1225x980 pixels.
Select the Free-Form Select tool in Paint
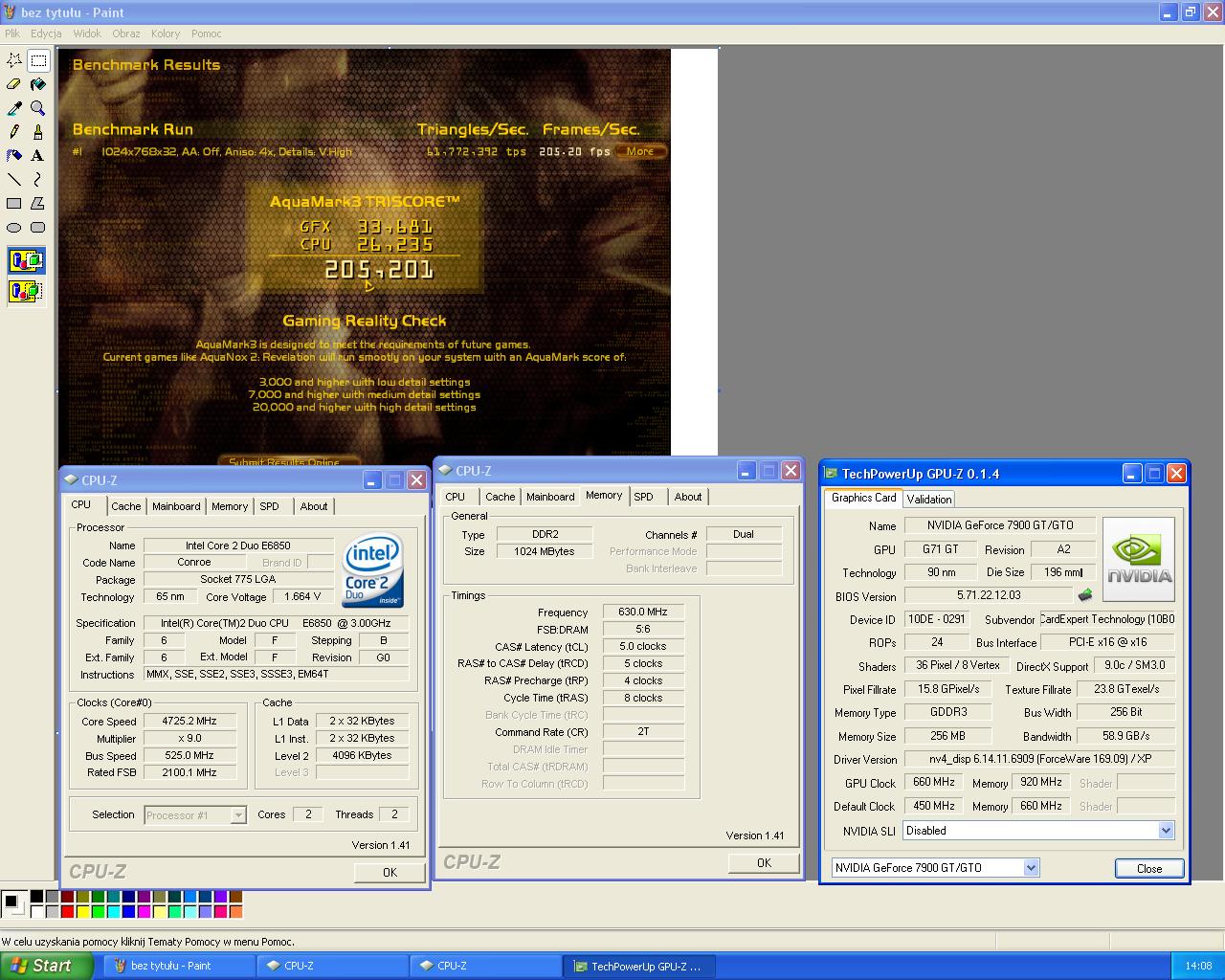click(x=14, y=60)
